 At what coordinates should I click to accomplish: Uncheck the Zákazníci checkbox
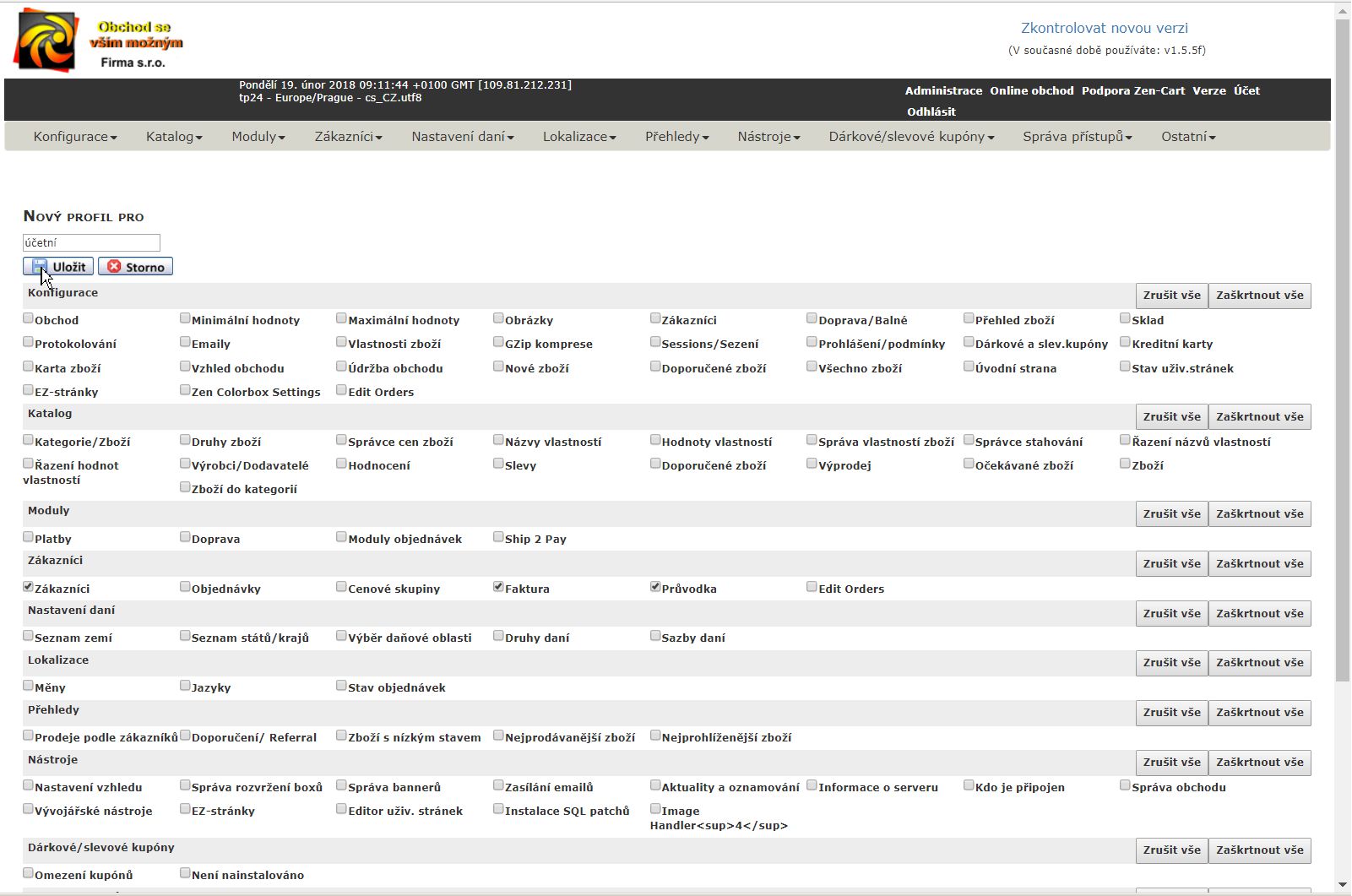click(x=28, y=587)
